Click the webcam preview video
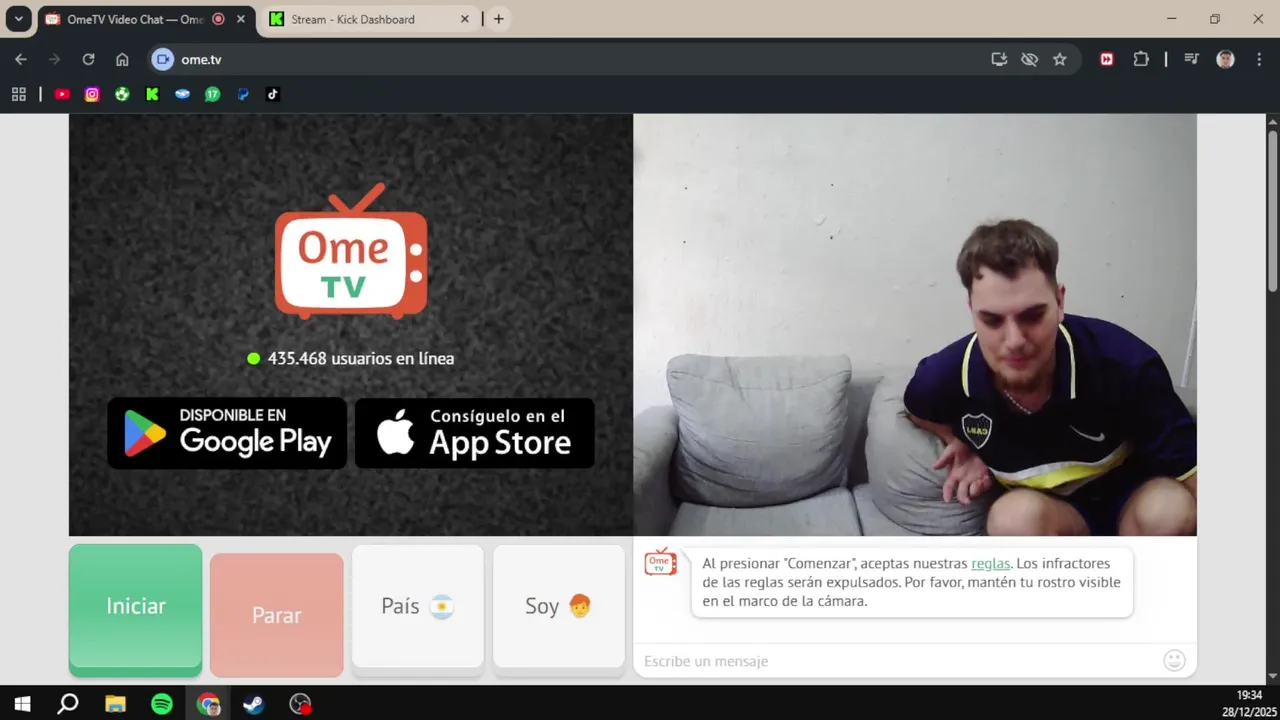The width and height of the screenshot is (1280, 720). [915, 325]
